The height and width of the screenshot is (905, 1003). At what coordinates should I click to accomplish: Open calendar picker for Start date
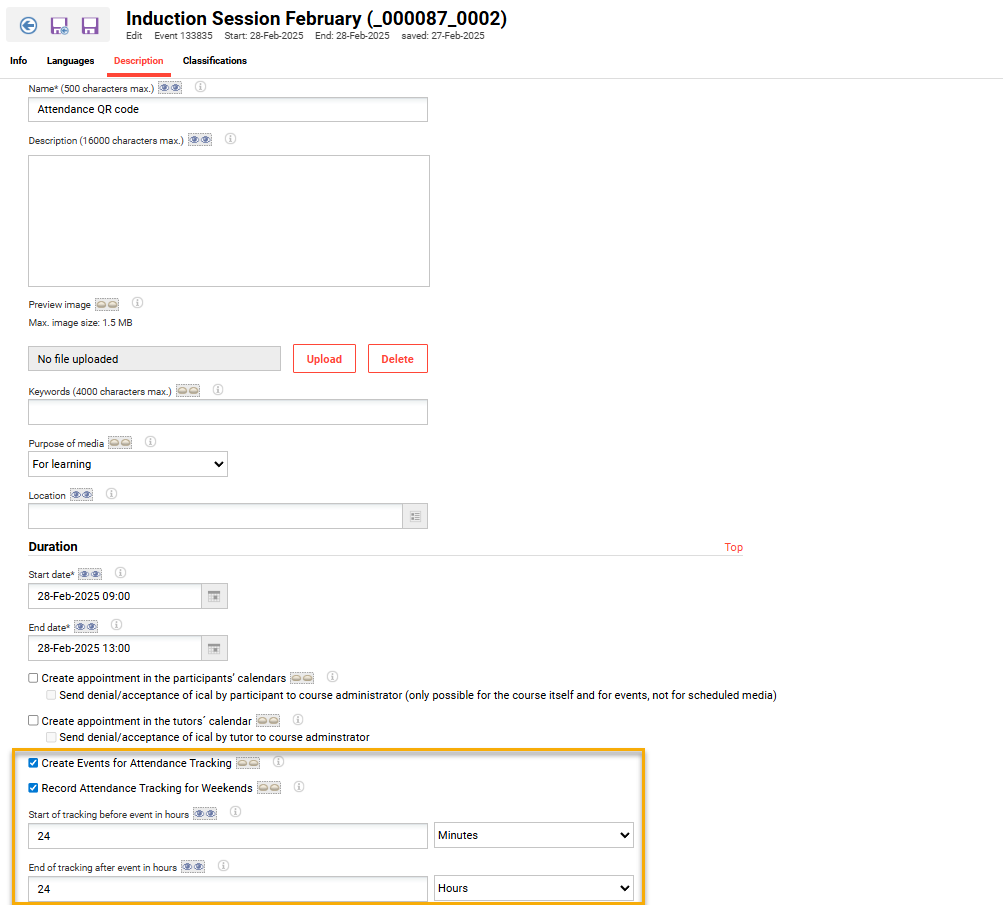(x=214, y=596)
